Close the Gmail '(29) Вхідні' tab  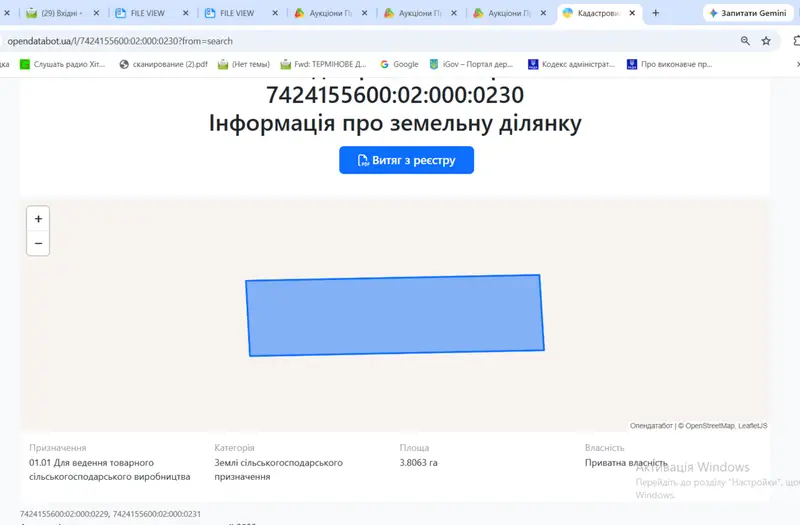point(96,13)
